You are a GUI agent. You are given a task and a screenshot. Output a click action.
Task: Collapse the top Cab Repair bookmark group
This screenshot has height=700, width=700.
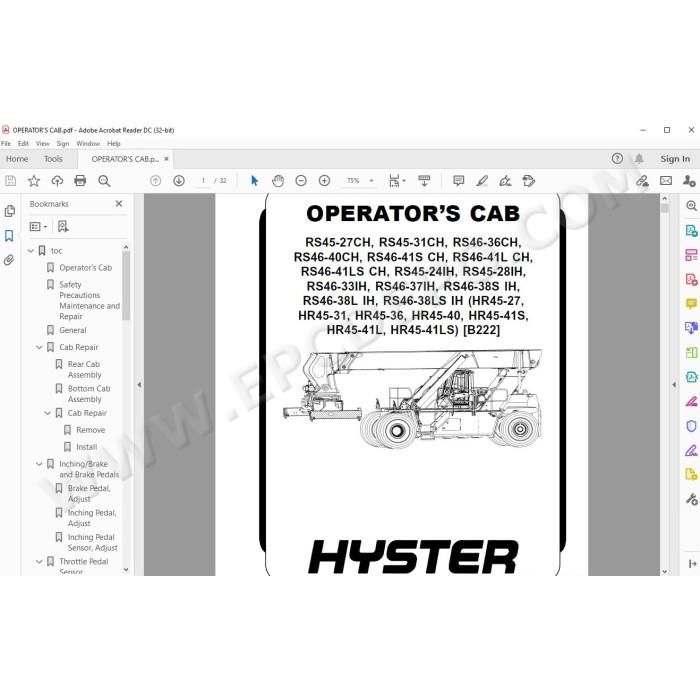pyautogui.click(x=39, y=347)
